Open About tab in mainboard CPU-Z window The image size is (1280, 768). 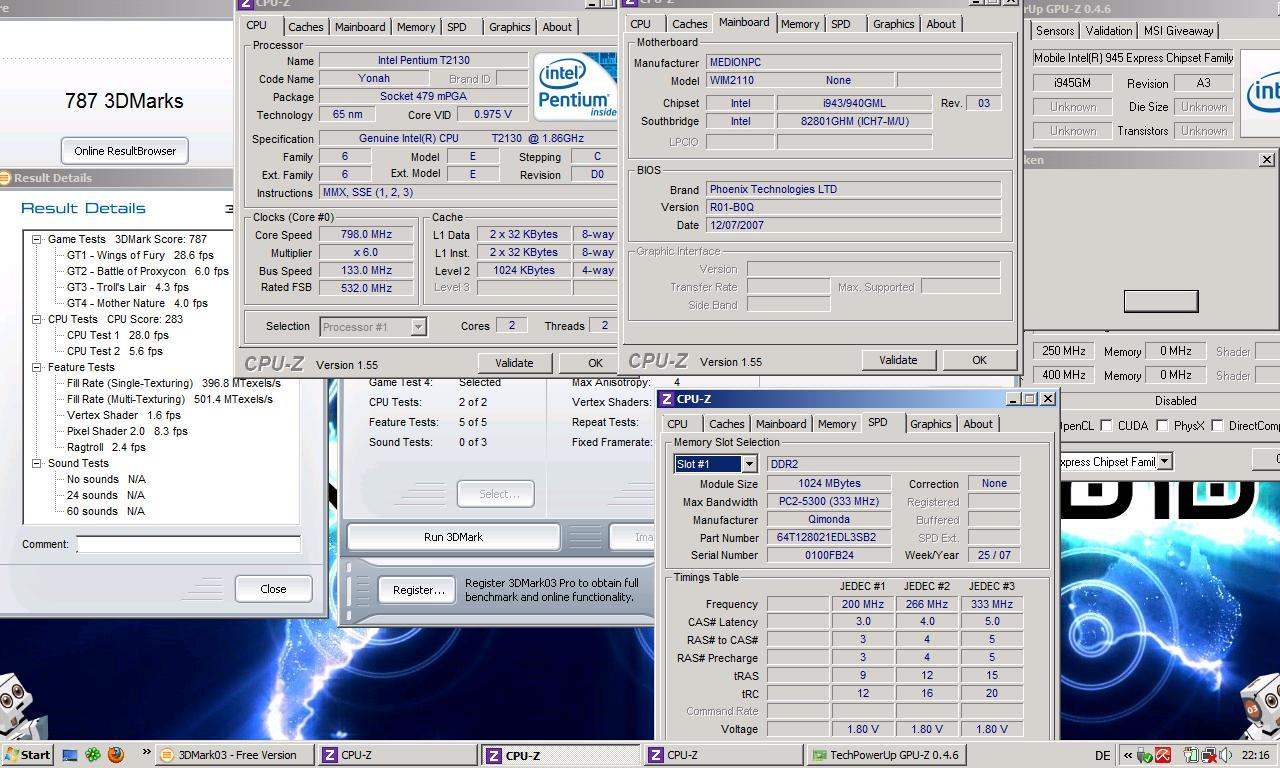[x=941, y=24]
